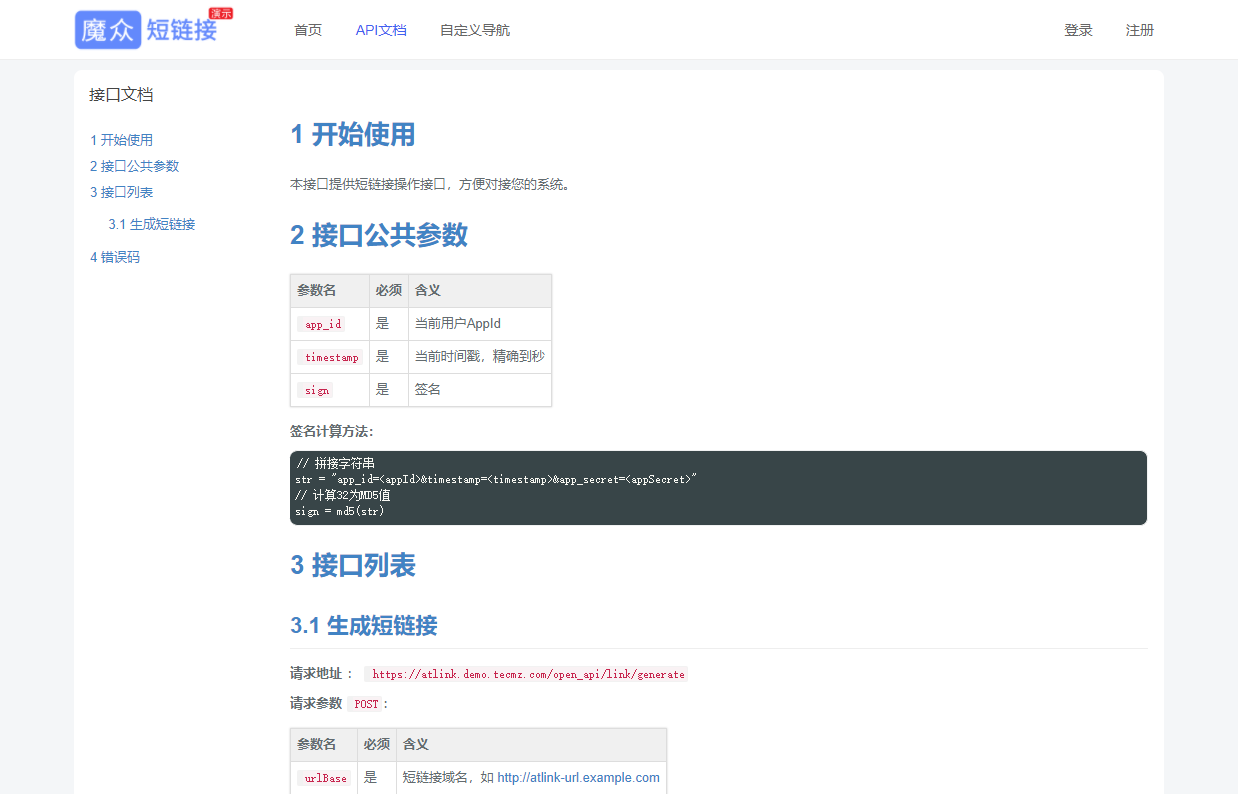1238x794 pixels.
Task: Open the 首页 navigation item
Action: [x=308, y=30]
